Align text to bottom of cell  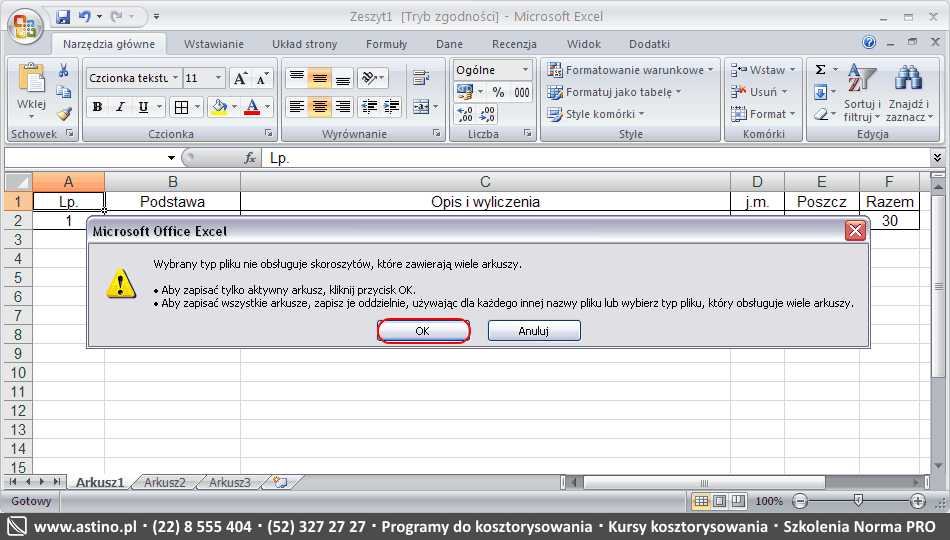click(343, 78)
